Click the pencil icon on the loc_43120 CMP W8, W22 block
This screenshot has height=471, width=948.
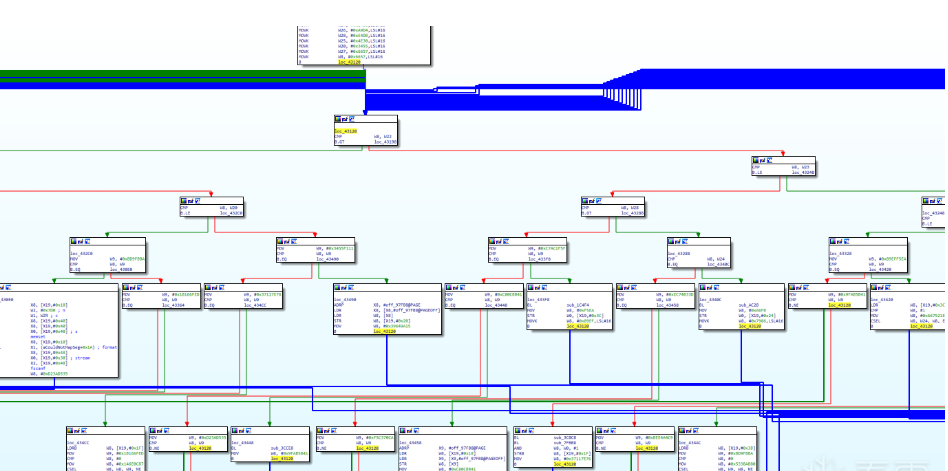[344, 120]
